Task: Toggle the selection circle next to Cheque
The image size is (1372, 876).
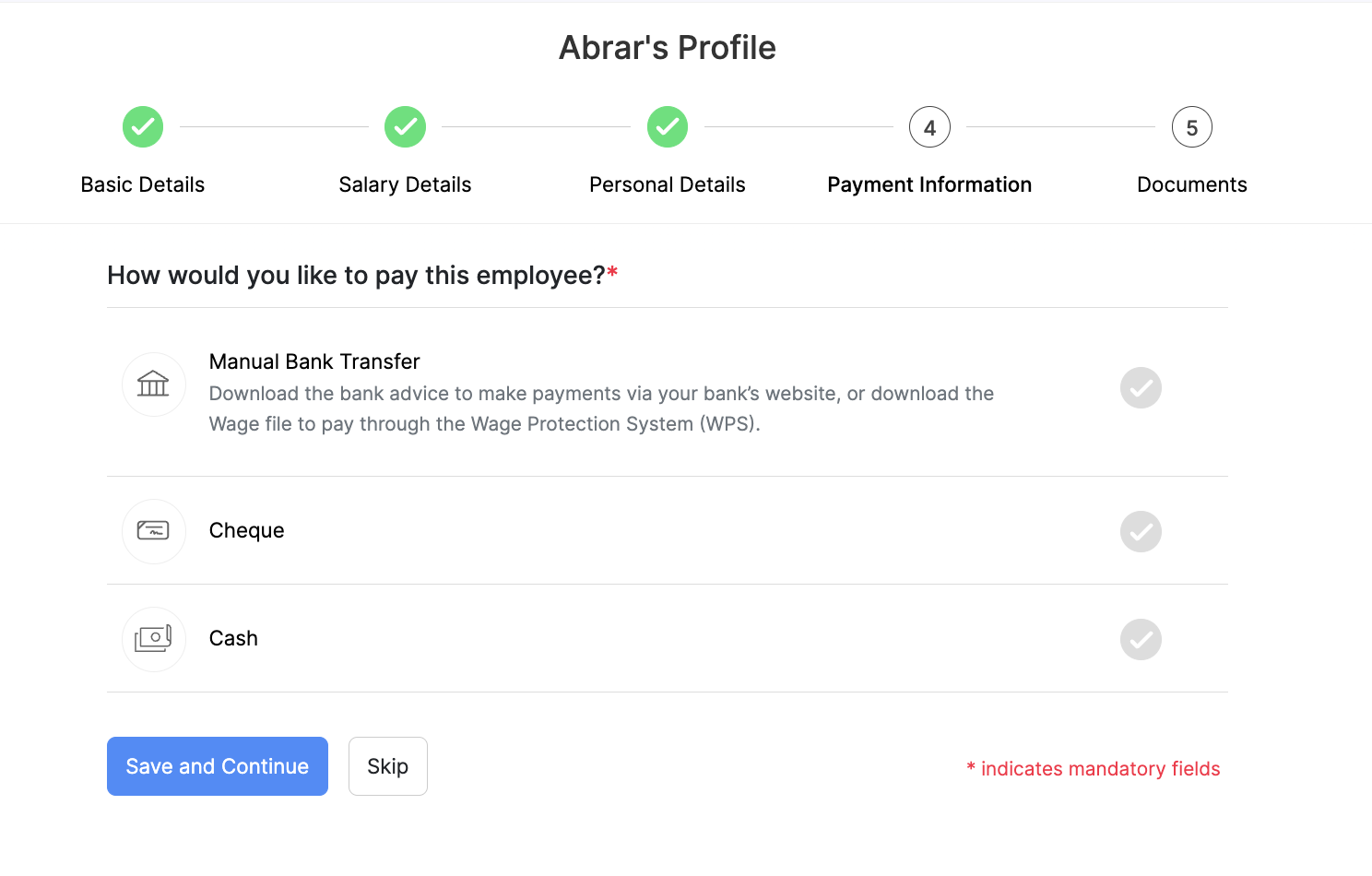Action: click(x=1140, y=531)
